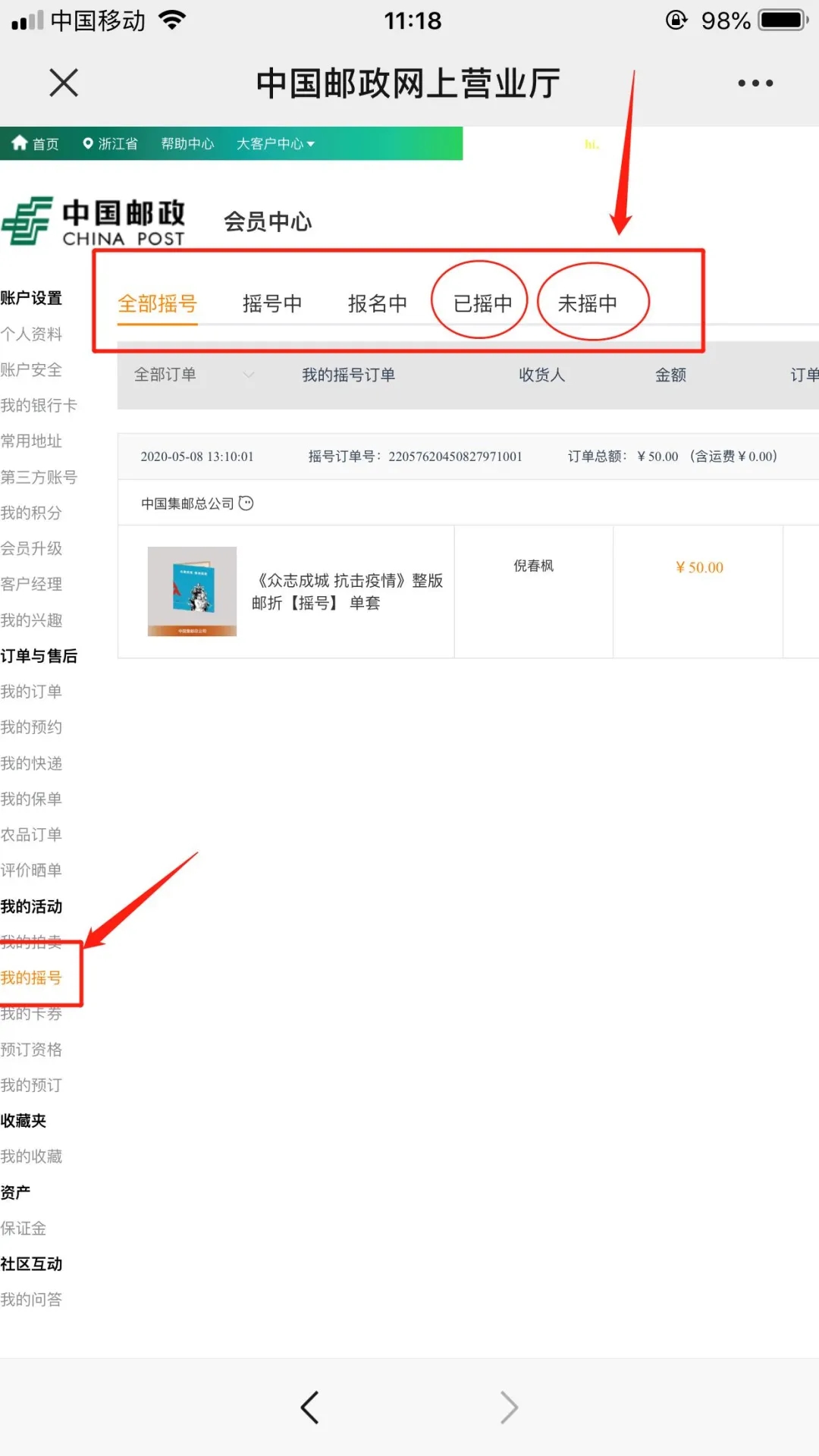819x1456 pixels.
Task: Expand the 全部订单 filter dropdown
Action: [194, 375]
